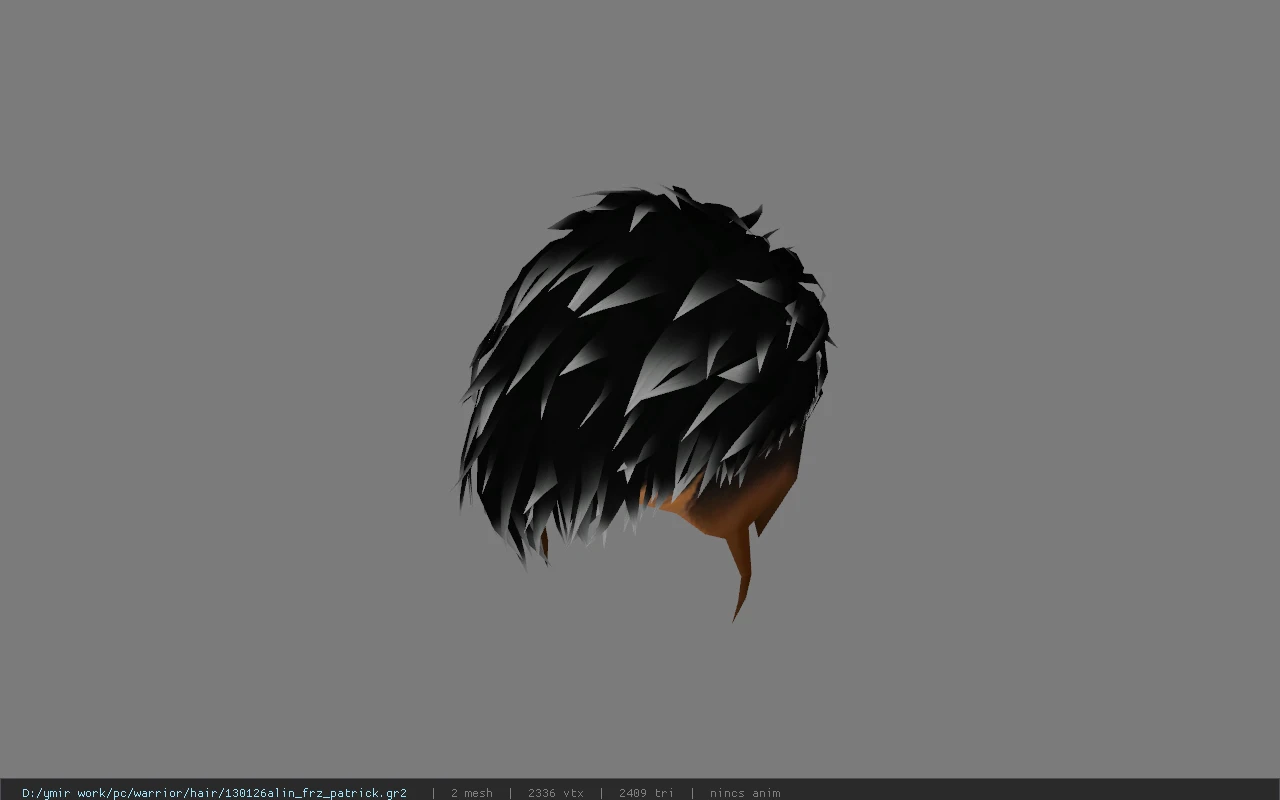Image resolution: width=1280 pixels, height=800 pixels.
Task: Click the file path 130126alin_frz_patrick.gr2 in status bar
Action: [214, 793]
